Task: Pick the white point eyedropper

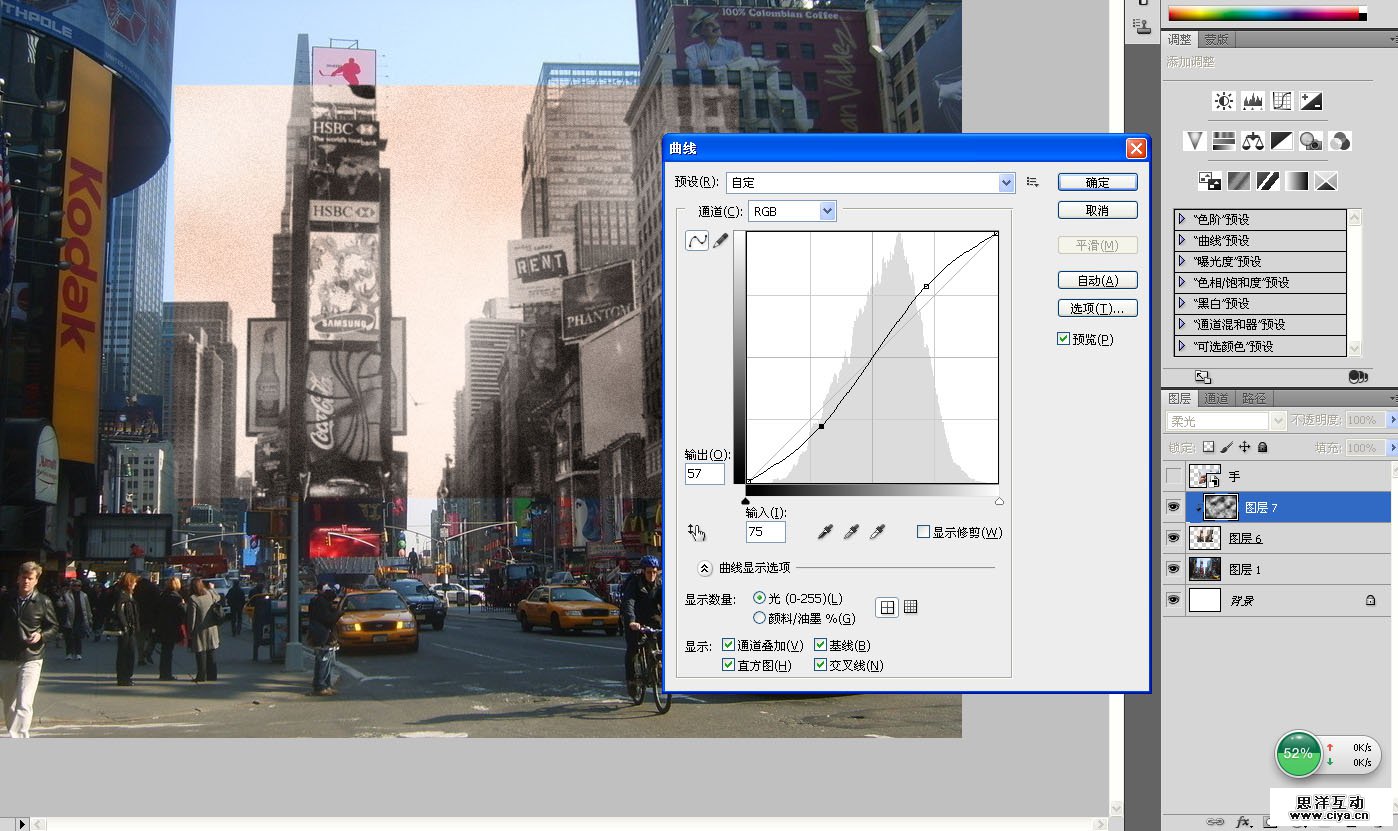Action: (877, 532)
